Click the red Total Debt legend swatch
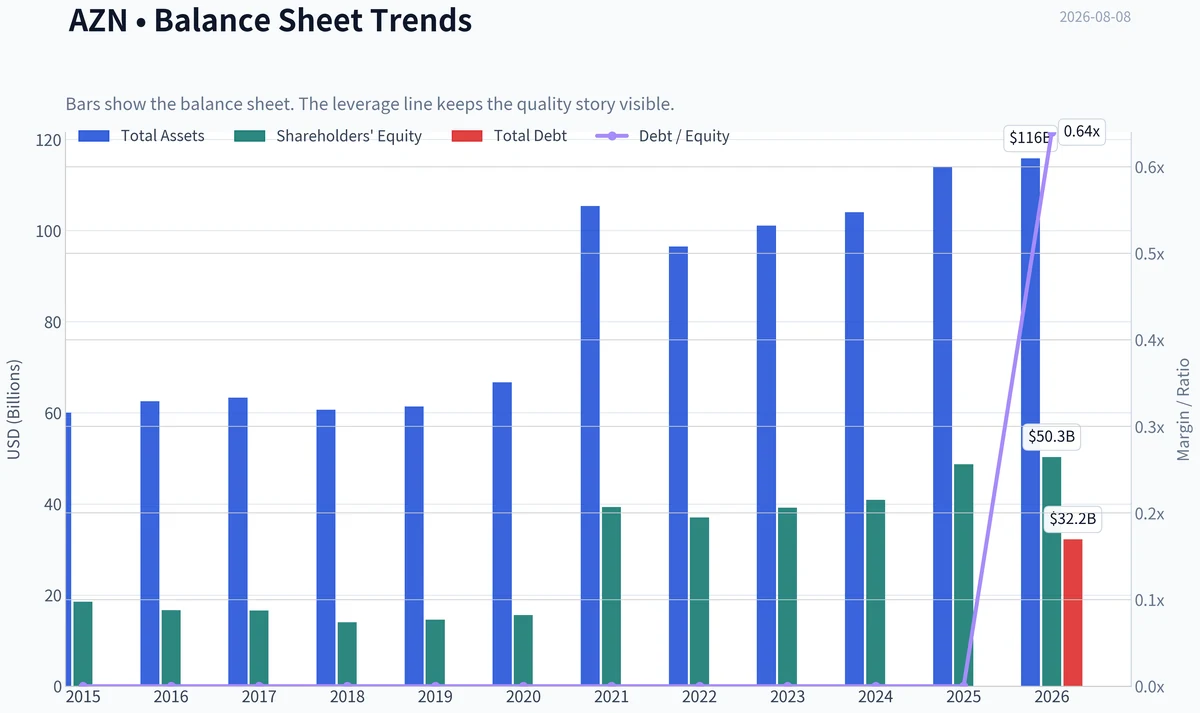The height and width of the screenshot is (713, 1200). coord(466,136)
